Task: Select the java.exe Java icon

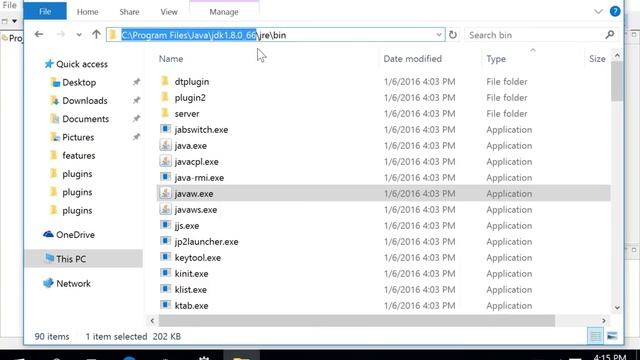Action: pos(165,145)
